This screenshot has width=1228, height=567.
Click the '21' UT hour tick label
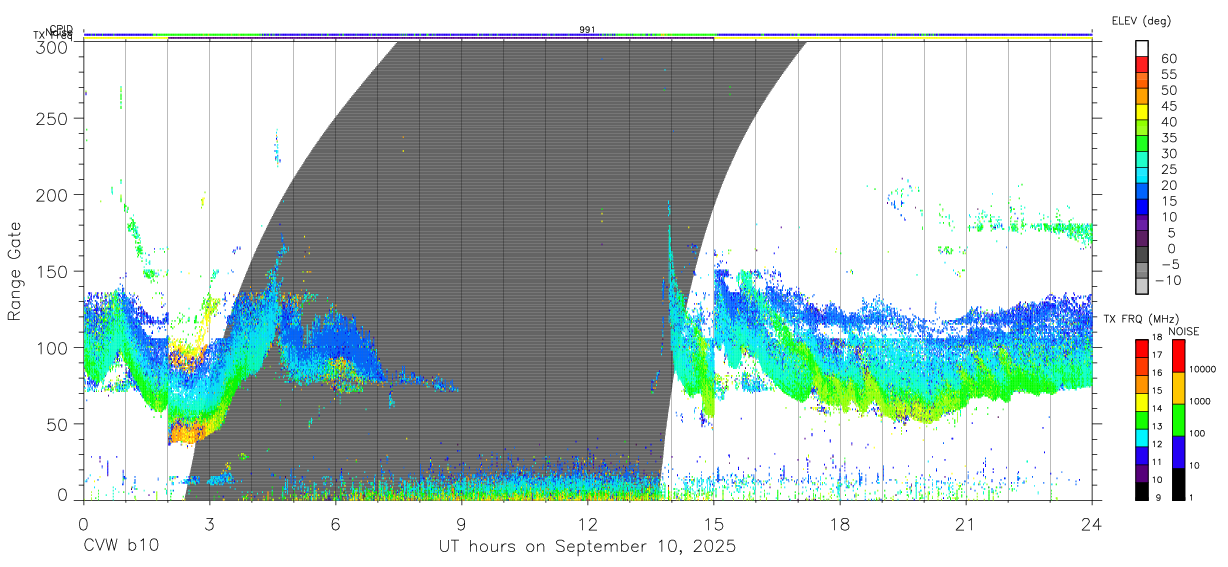[966, 524]
